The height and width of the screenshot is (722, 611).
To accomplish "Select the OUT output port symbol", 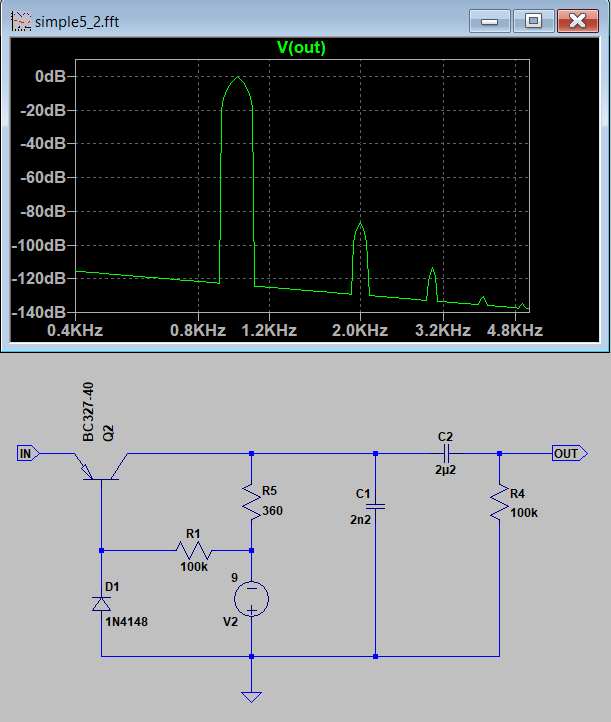I will [570, 454].
